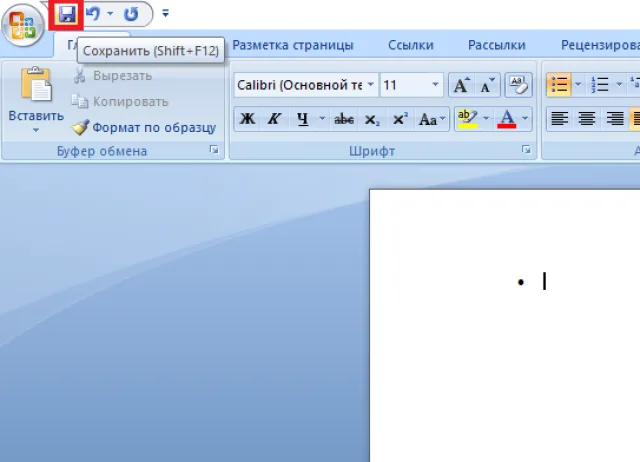
Task: Click Формат по образцу button
Action: [x=143, y=128]
